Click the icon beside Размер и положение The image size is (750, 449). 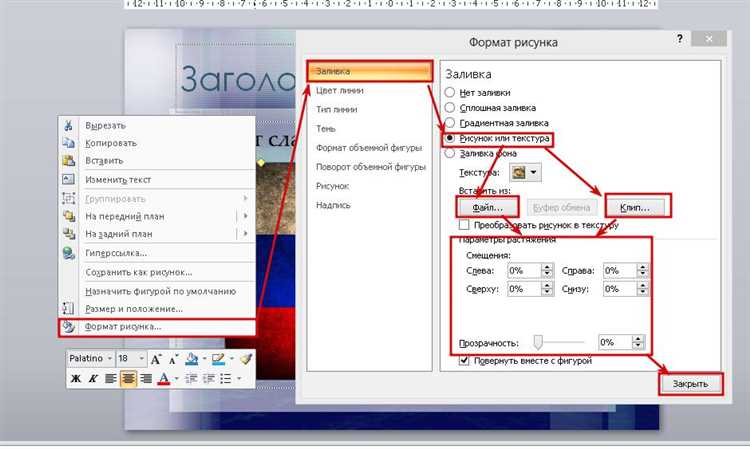tap(68, 309)
